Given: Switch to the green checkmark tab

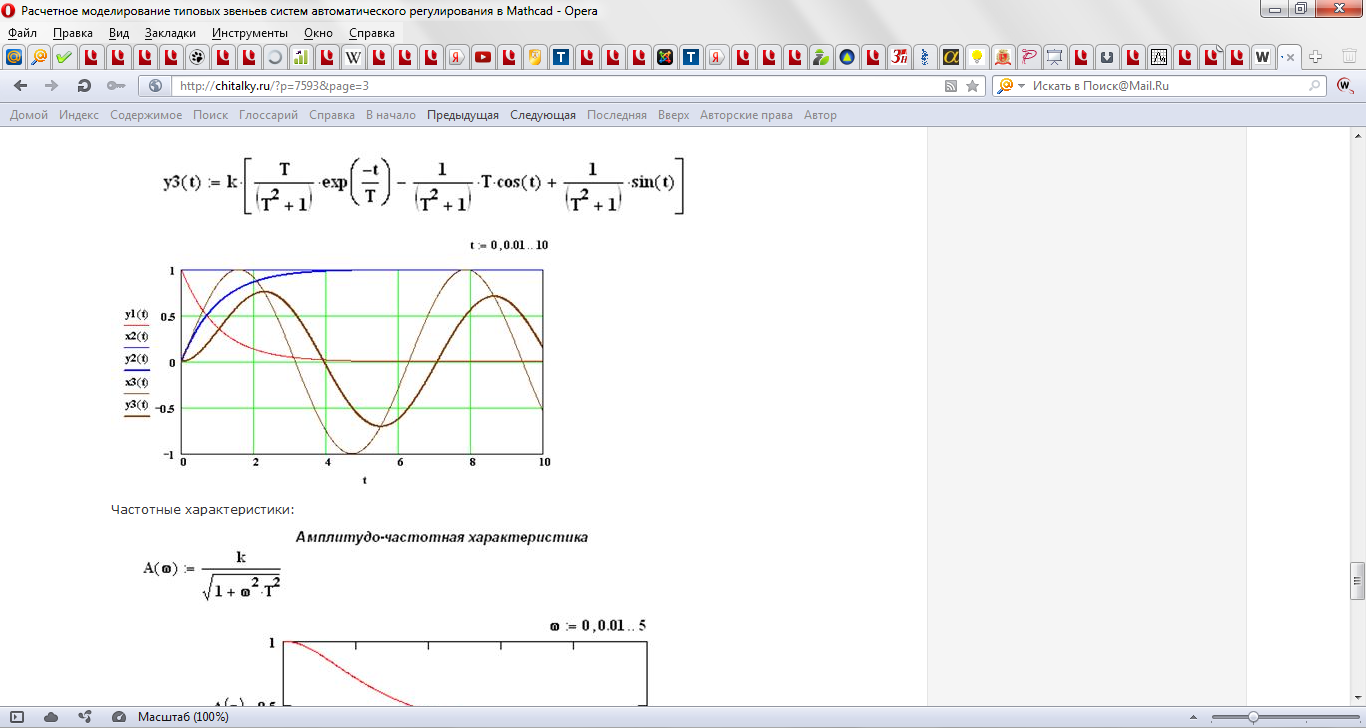Looking at the screenshot, I should (65, 56).
